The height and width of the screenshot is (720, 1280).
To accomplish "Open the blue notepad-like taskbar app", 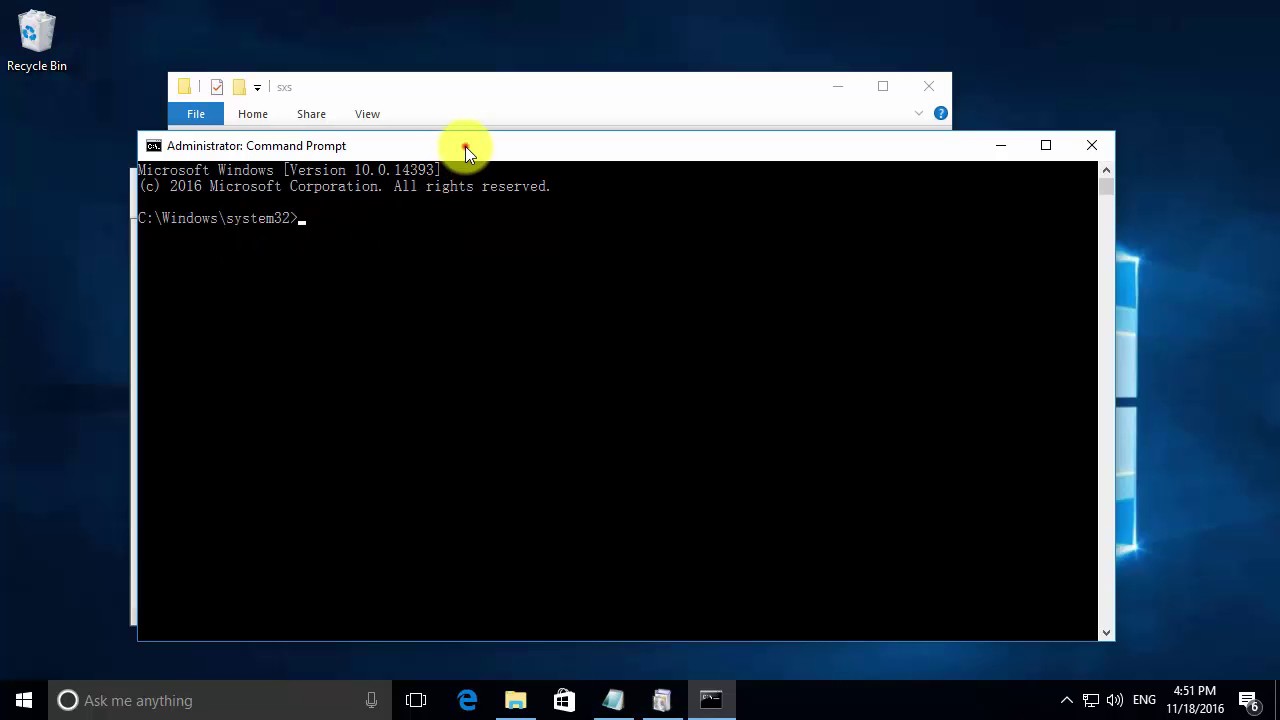I will click(x=613, y=700).
